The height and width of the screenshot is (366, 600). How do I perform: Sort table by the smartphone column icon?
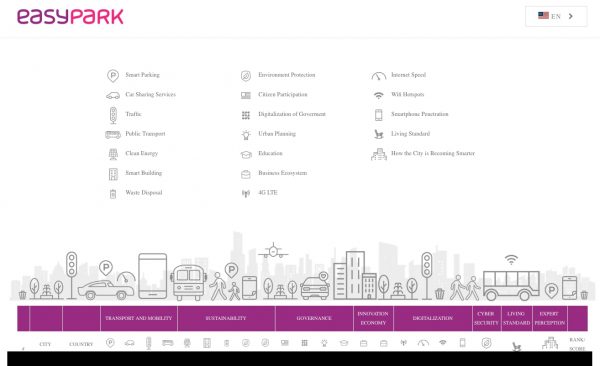(x=462, y=343)
